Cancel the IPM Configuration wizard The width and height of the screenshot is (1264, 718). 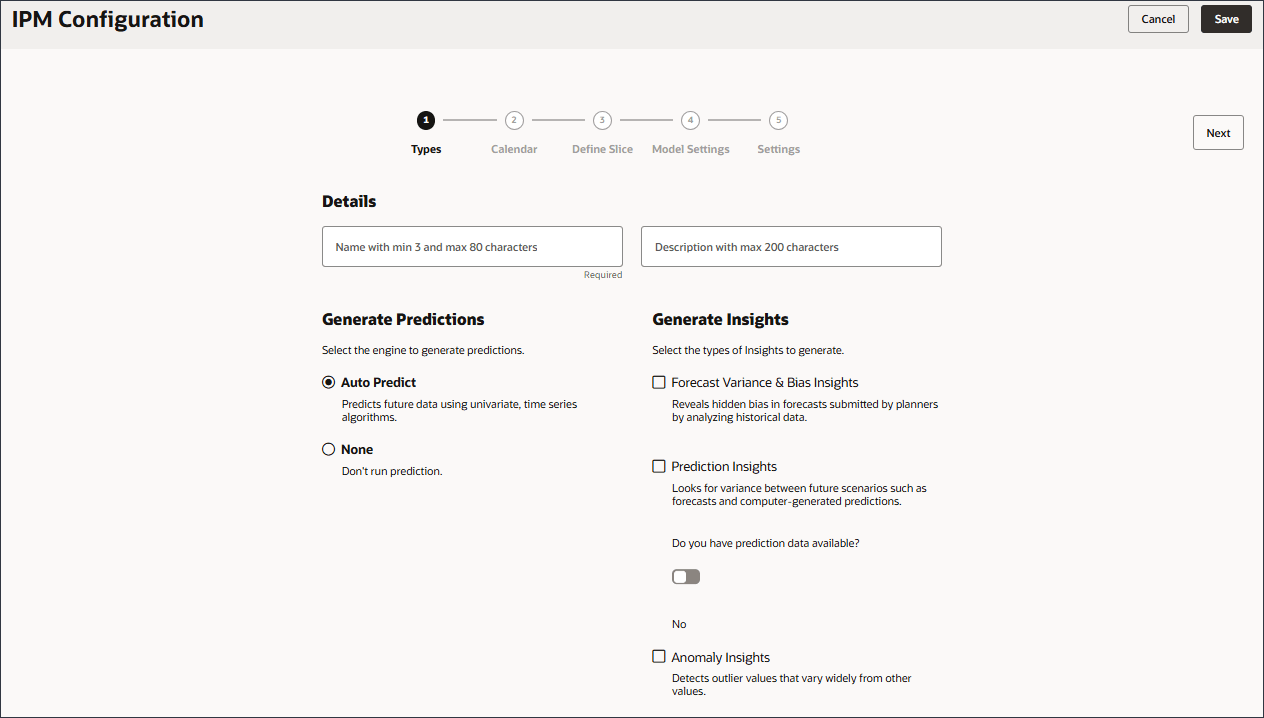(x=1158, y=18)
